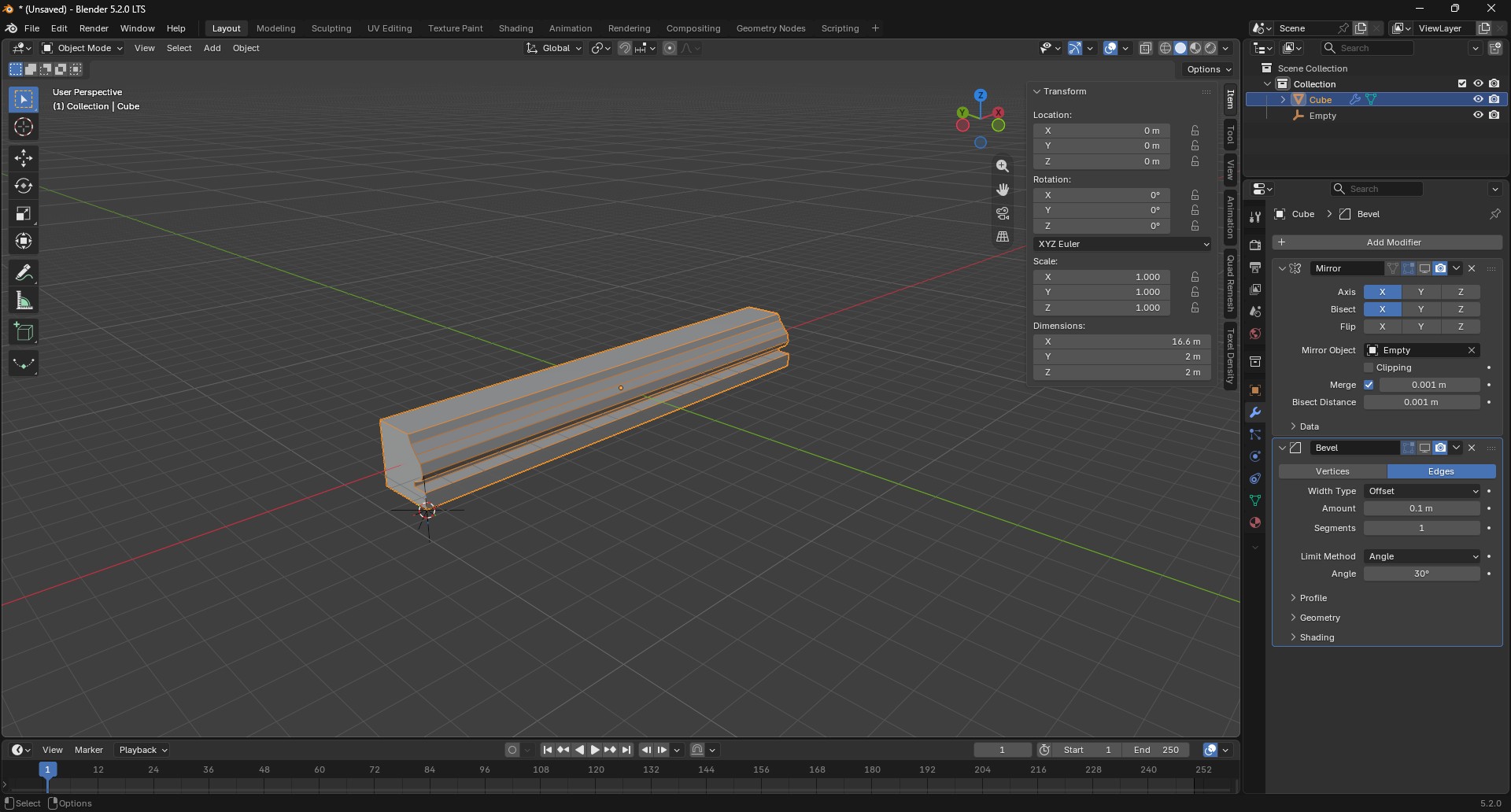Click the Add Modifier button
Image resolution: width=1511 pixels, height=812 pixels.
point(1387,242)
